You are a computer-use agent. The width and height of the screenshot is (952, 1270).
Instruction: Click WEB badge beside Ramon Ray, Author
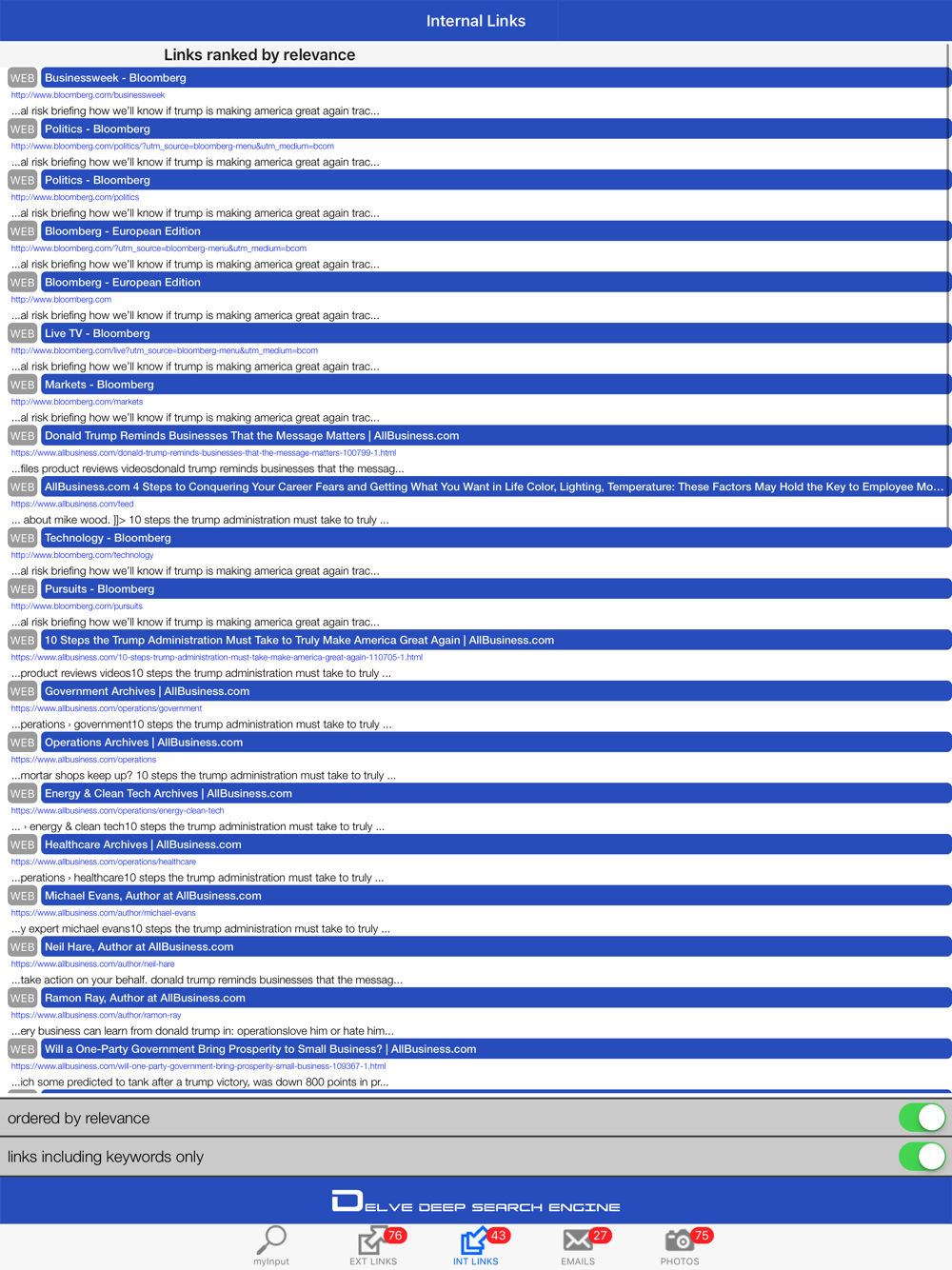(22, 999)
